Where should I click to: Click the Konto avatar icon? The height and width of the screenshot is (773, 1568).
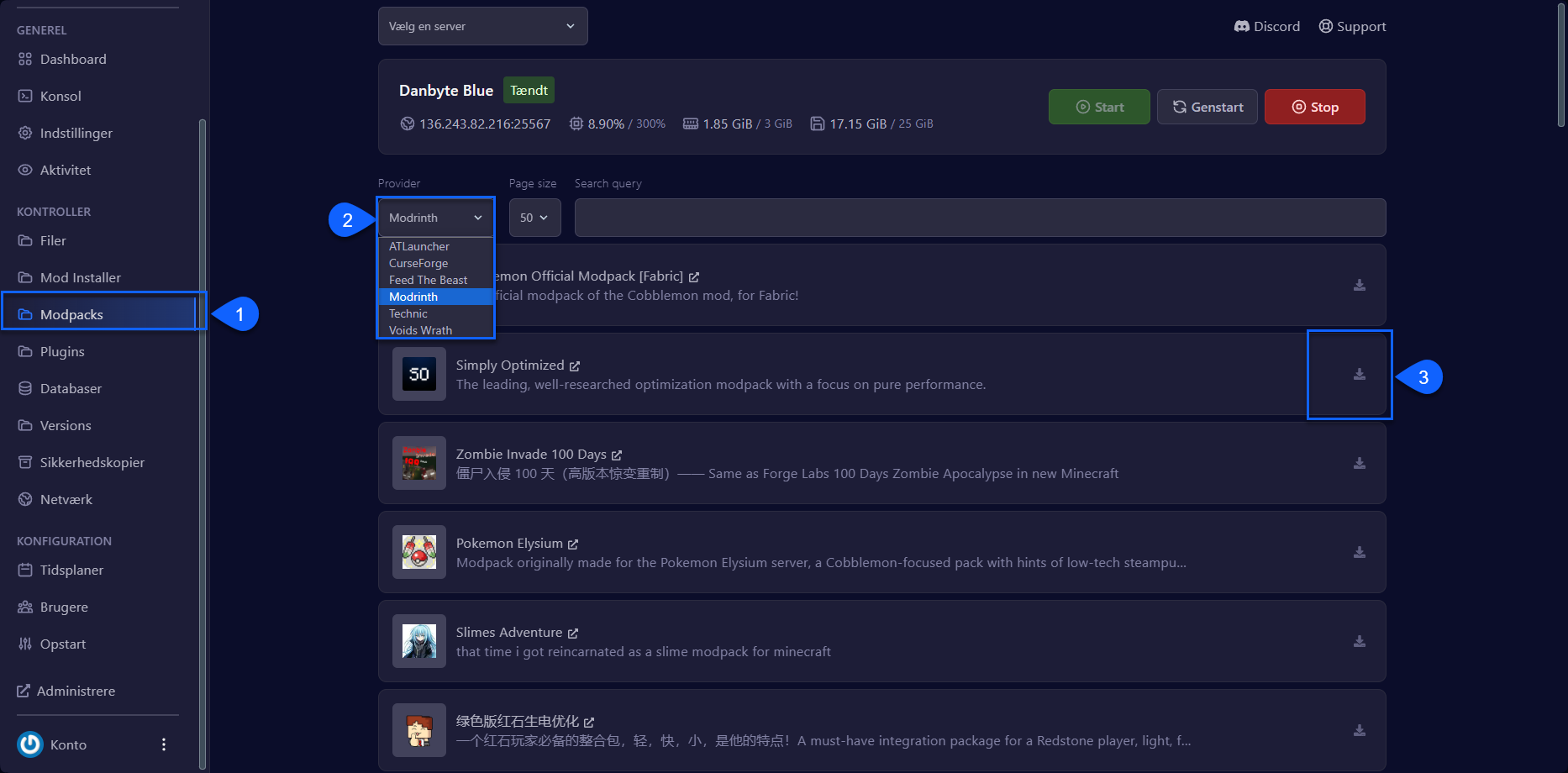[30, 744]
